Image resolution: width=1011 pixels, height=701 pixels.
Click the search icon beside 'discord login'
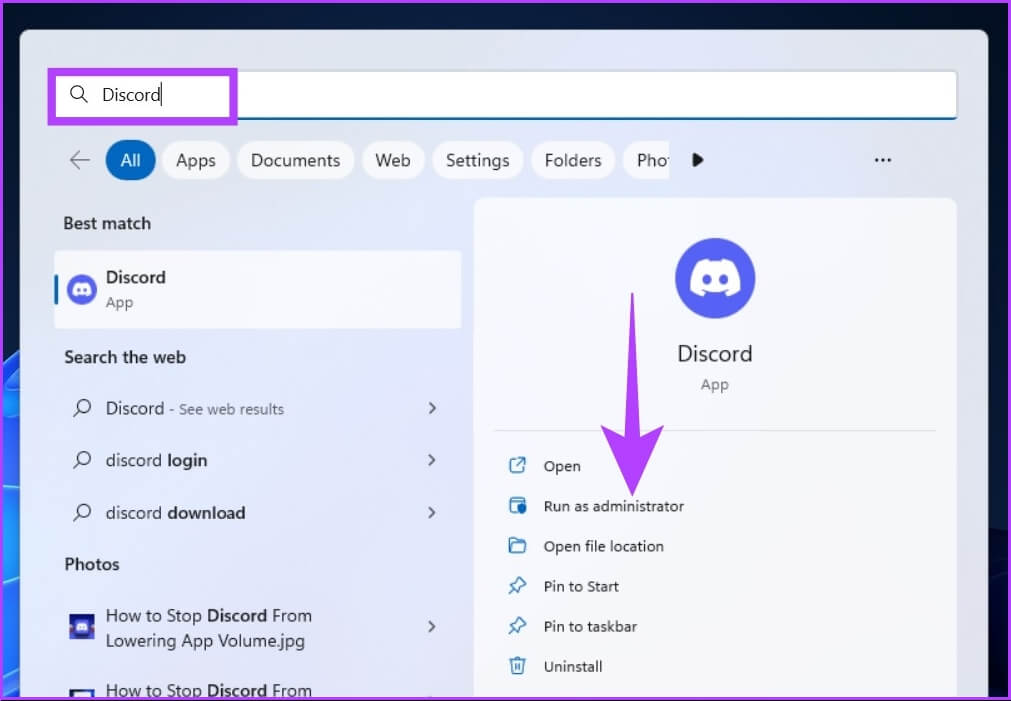(82, 460)
